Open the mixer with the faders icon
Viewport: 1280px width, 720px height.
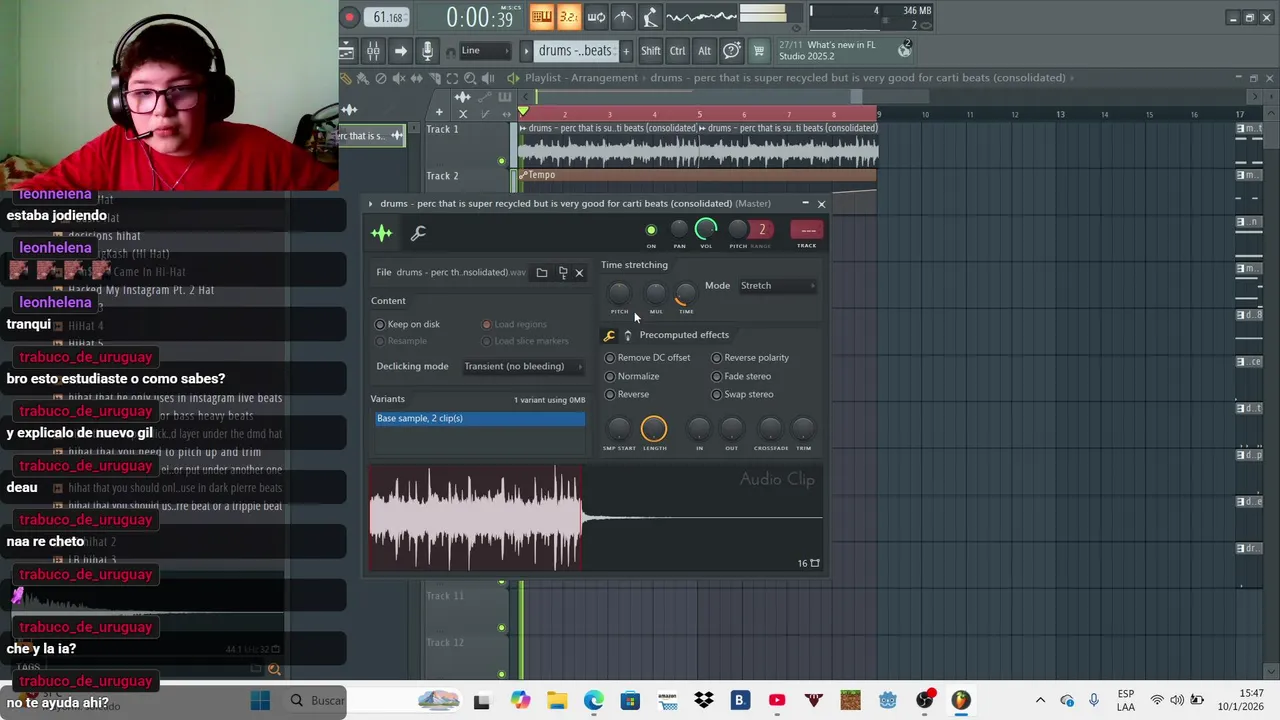372,51
